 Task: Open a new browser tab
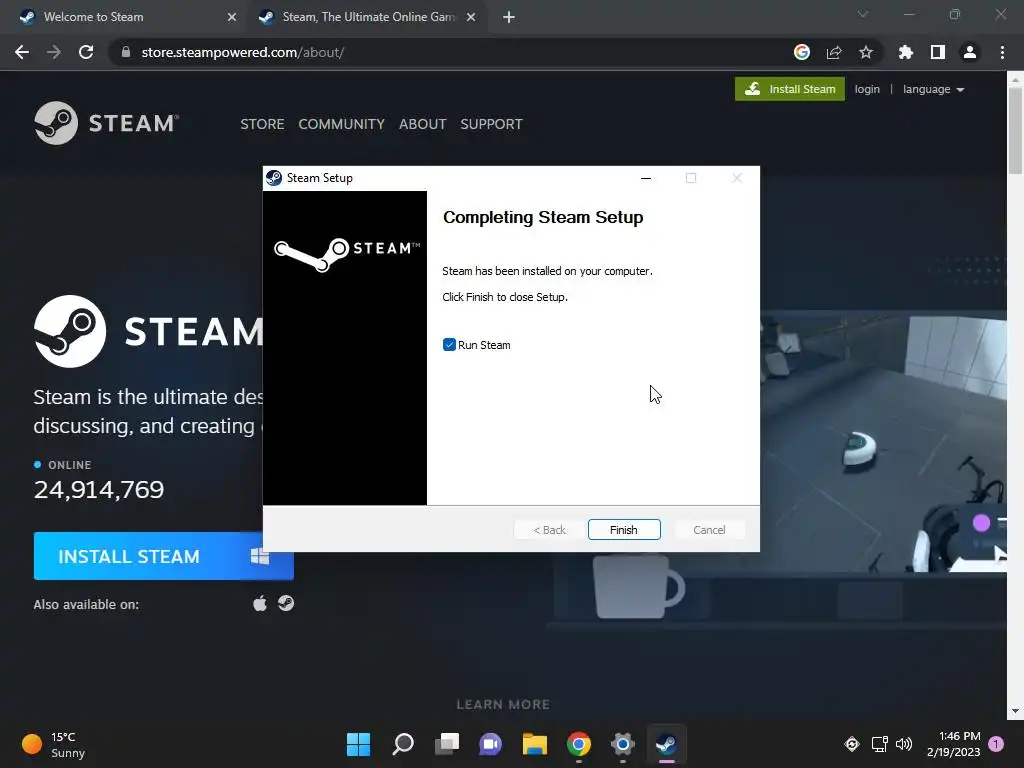tap(509, 17)
